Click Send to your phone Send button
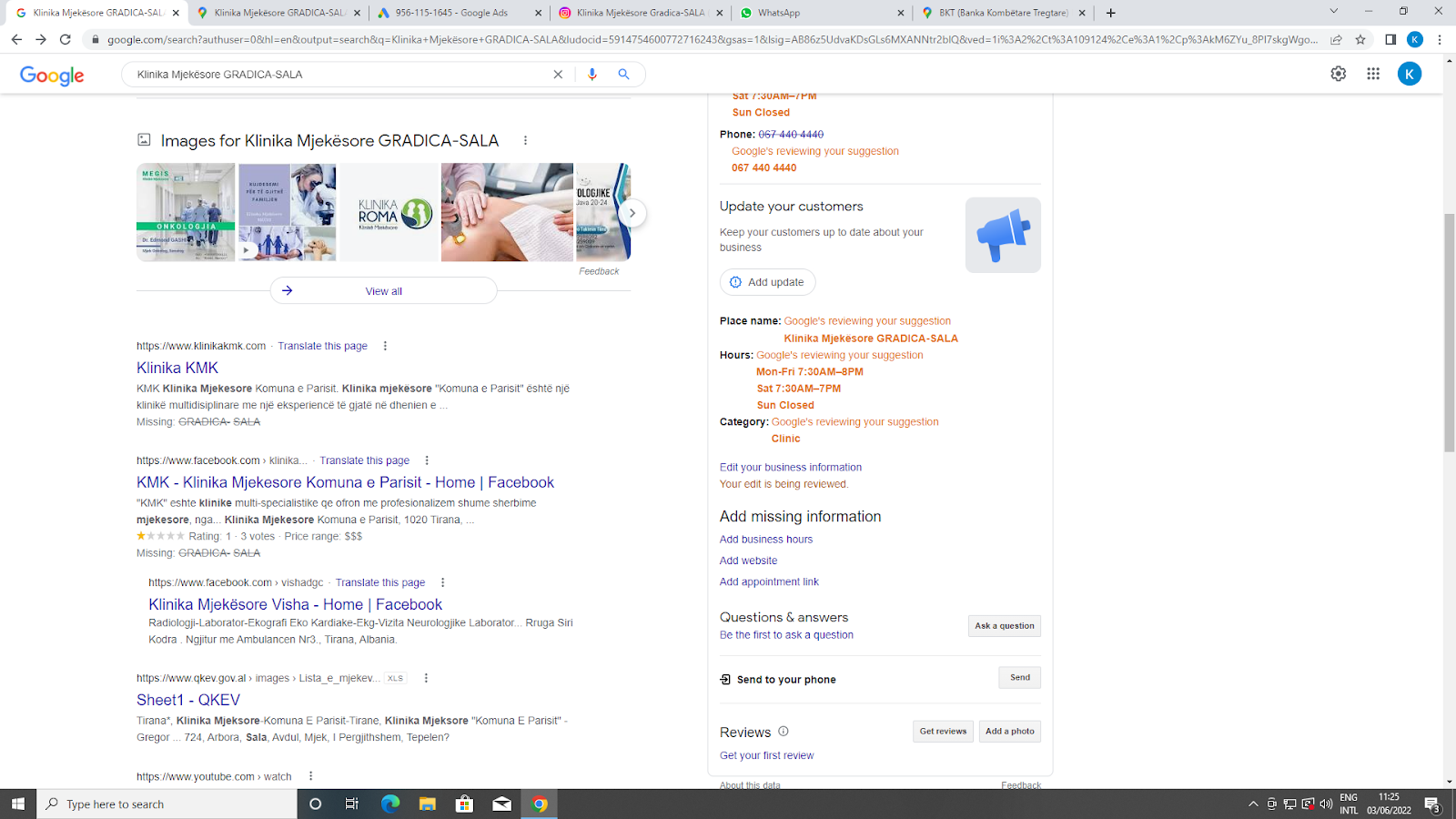The height and width of the screenshot is (819, 1456). (x=1019, y=678)
